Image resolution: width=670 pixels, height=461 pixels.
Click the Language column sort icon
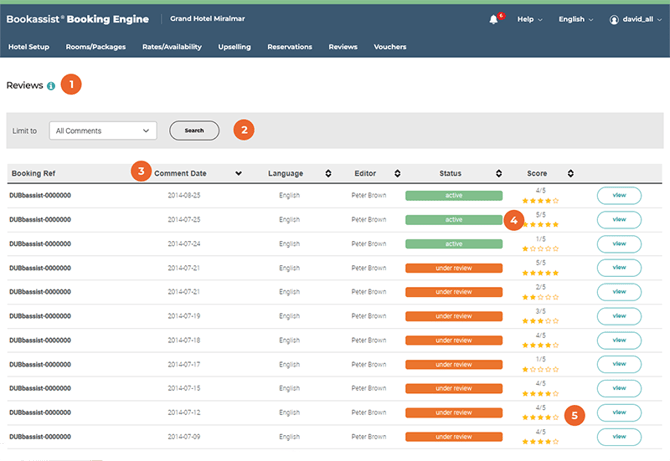pyautogui.click(x=328, y=173)
